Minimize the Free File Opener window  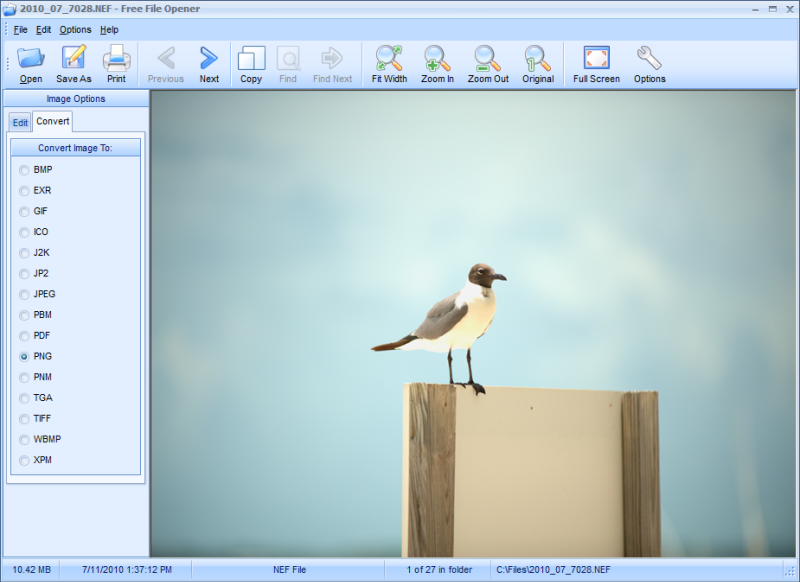[755, 9]
